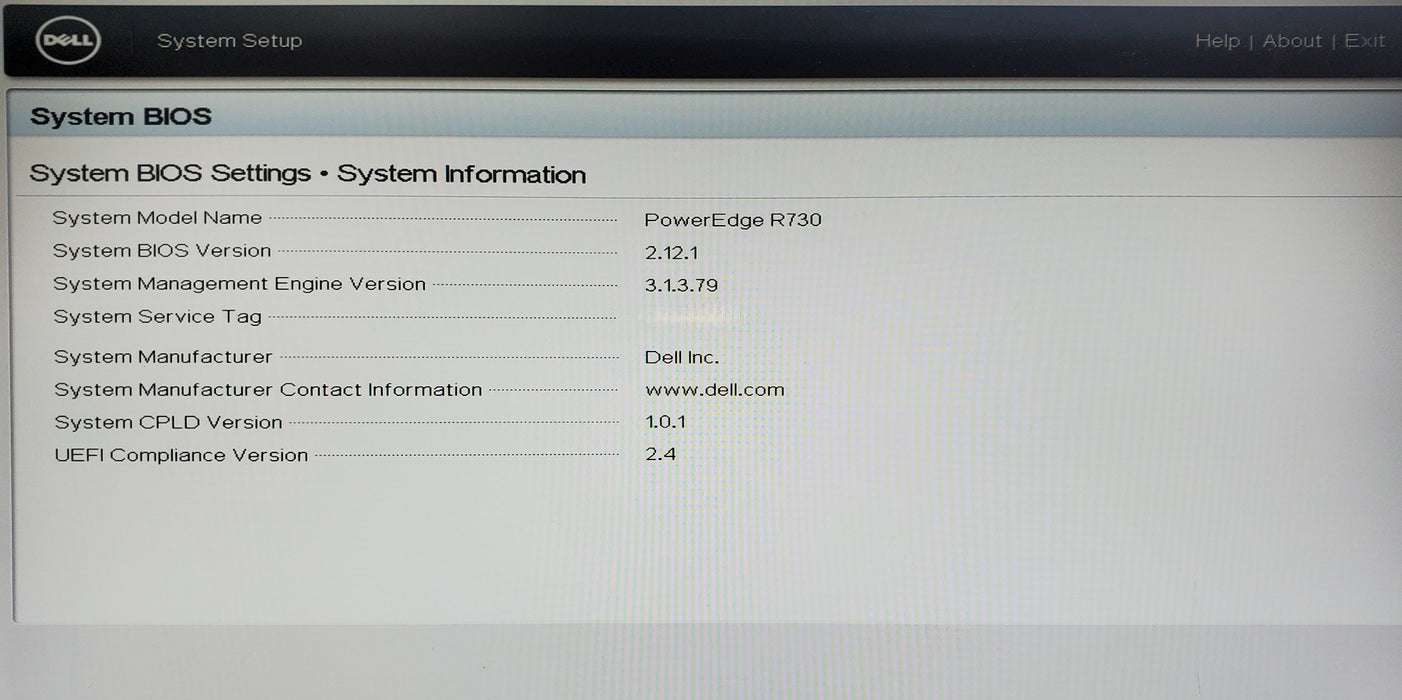
Task: Click the CPLD version value 1.0.1
Action: click(666, 422)
